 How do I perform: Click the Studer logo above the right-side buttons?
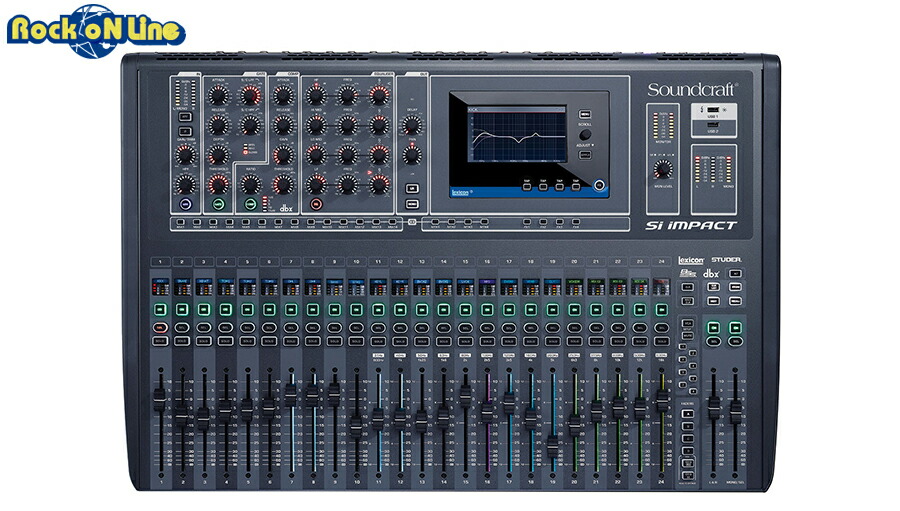726,260
